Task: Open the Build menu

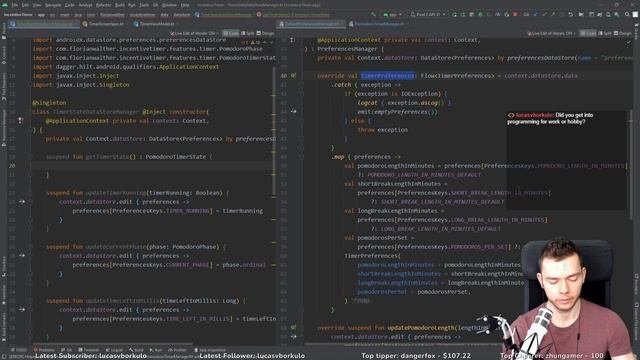Action: coord(120,5)
